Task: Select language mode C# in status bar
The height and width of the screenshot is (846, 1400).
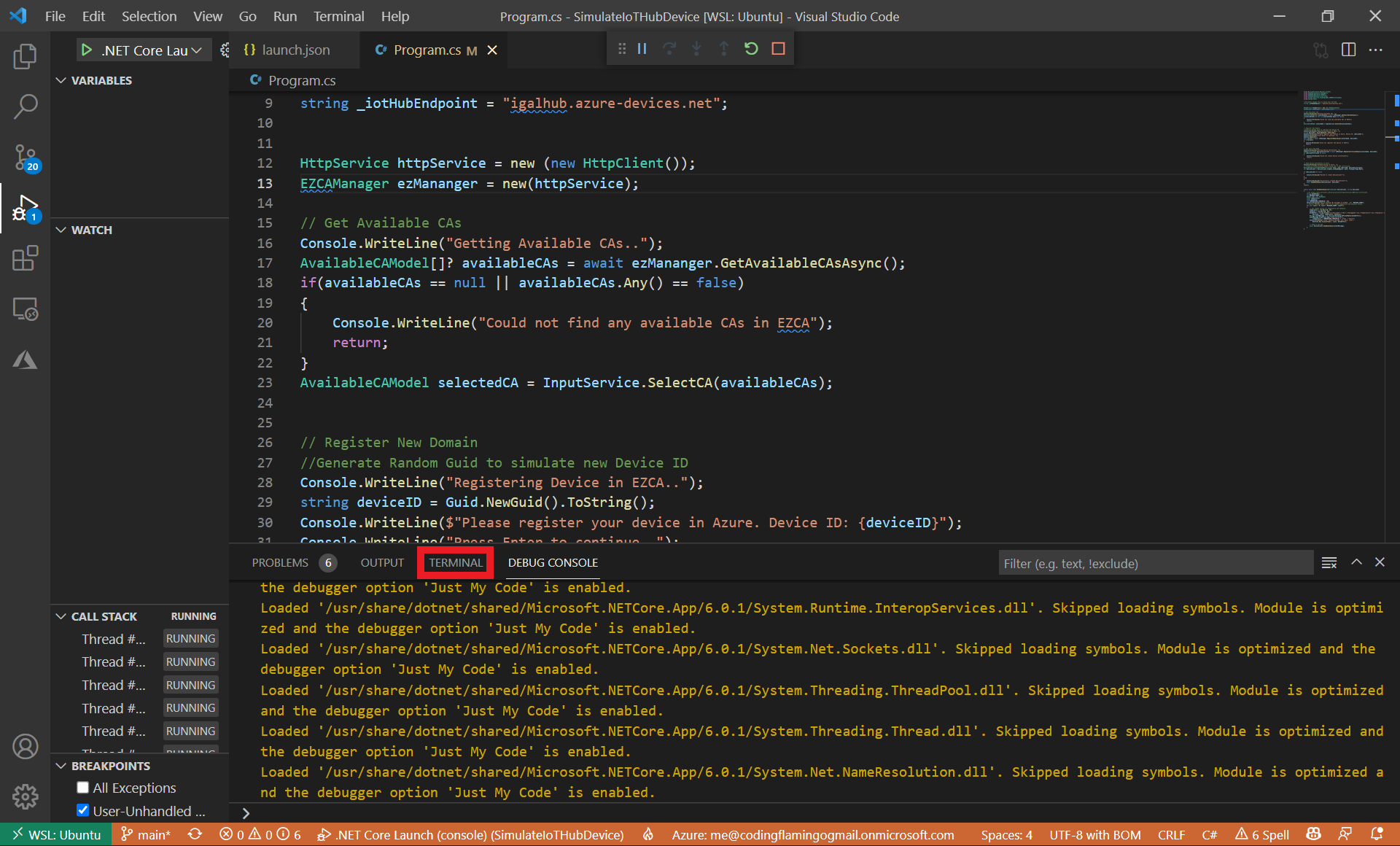Action: pyautogui.click(x=1209, y=834)
